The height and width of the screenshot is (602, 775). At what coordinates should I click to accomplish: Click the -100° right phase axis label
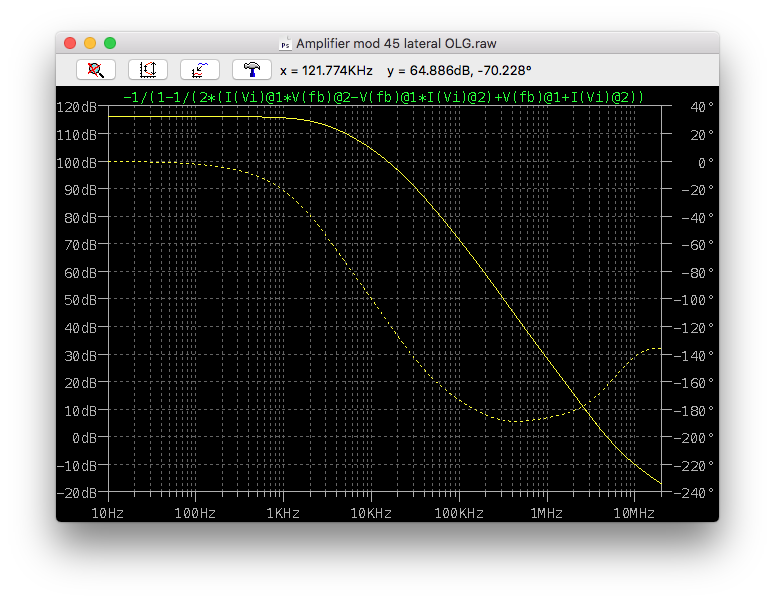coord(694,300)
